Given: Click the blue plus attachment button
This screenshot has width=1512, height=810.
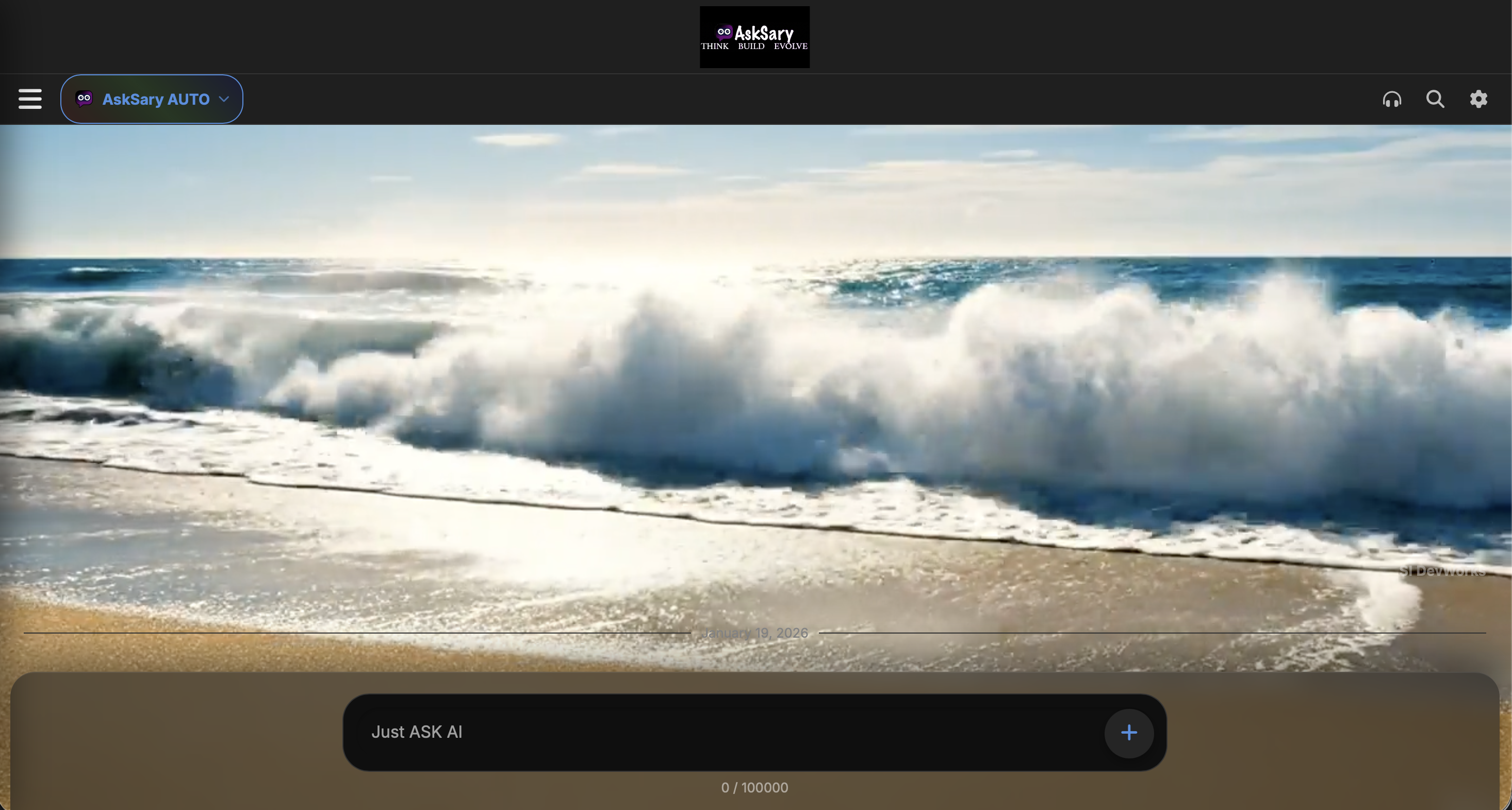Looking at the screenshot, I should tap(1128, 733).
